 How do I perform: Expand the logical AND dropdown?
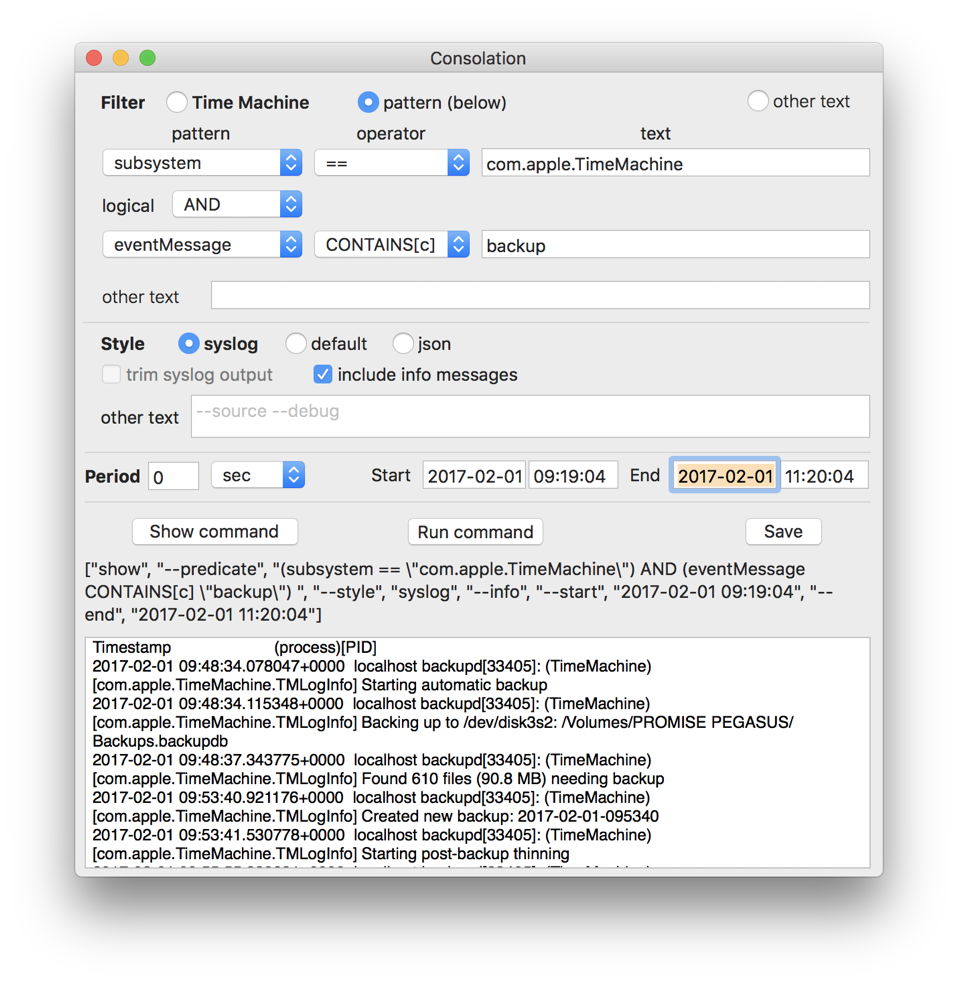coord(236,204)
